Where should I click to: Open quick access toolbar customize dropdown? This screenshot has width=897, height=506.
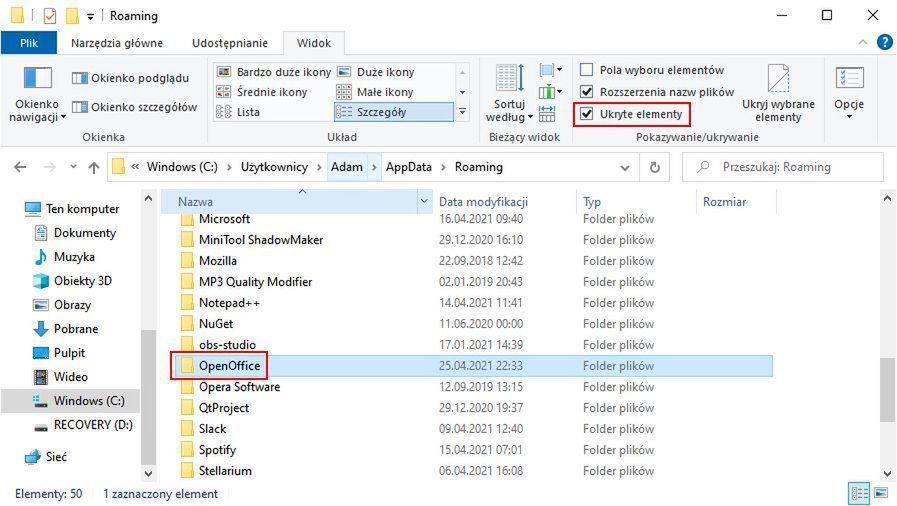pos(90,17)
